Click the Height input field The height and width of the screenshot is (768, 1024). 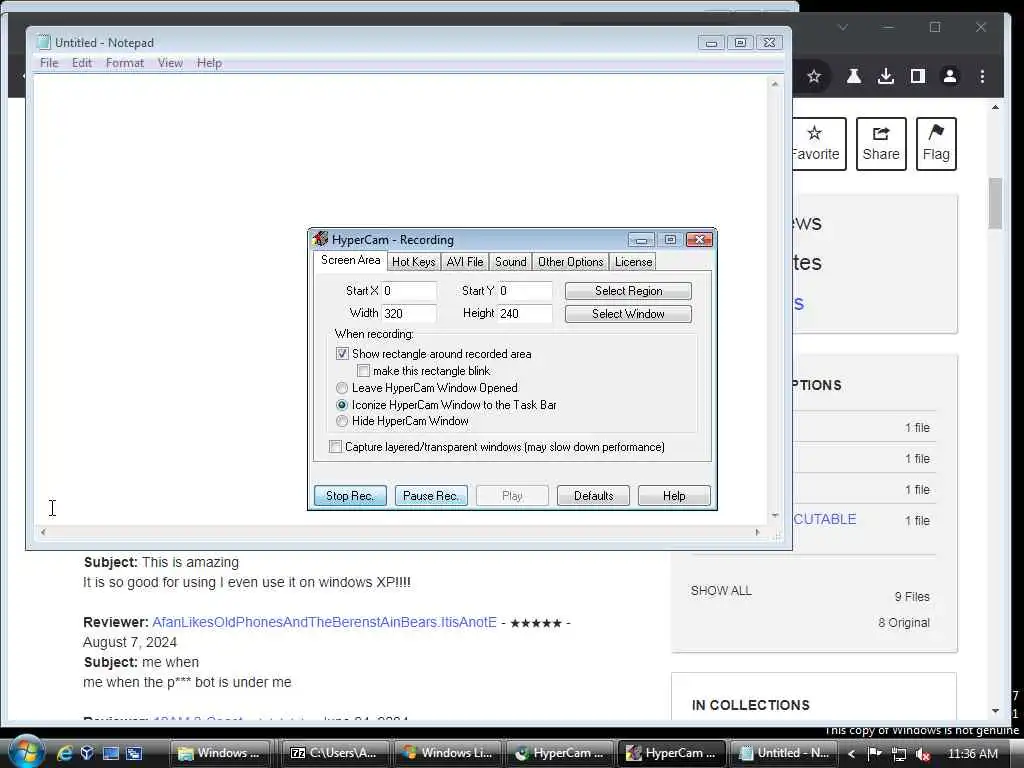(x=525, y=313)
